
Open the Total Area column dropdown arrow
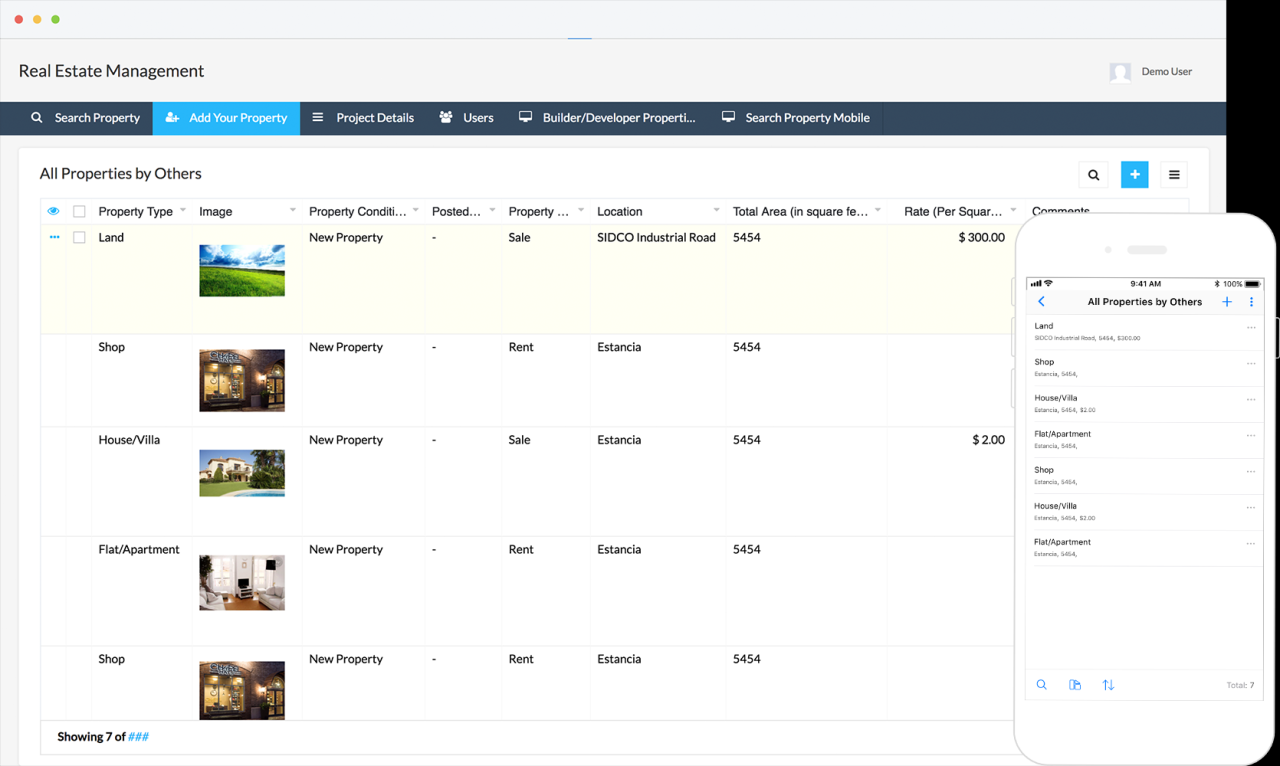878,210
